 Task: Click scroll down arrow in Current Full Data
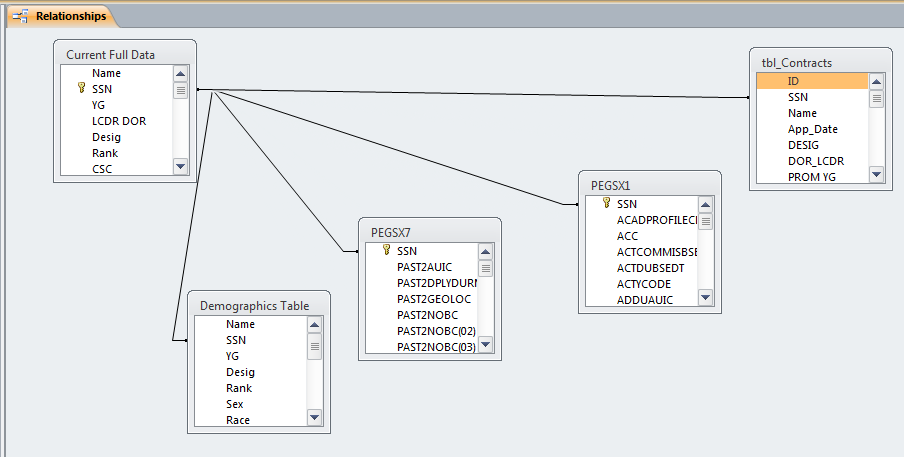click(x=180, y=166)
